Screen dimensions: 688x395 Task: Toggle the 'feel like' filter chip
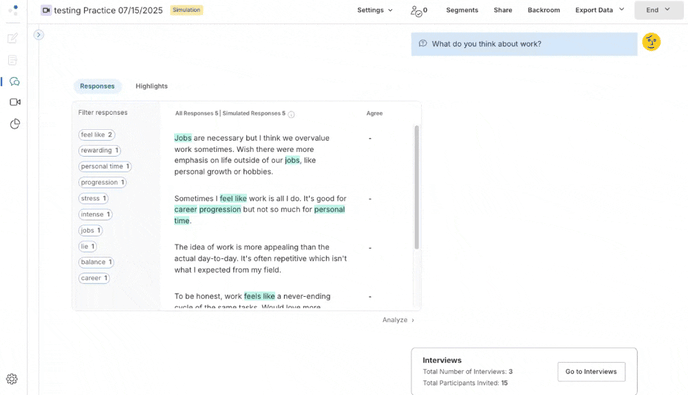(97, 135)
